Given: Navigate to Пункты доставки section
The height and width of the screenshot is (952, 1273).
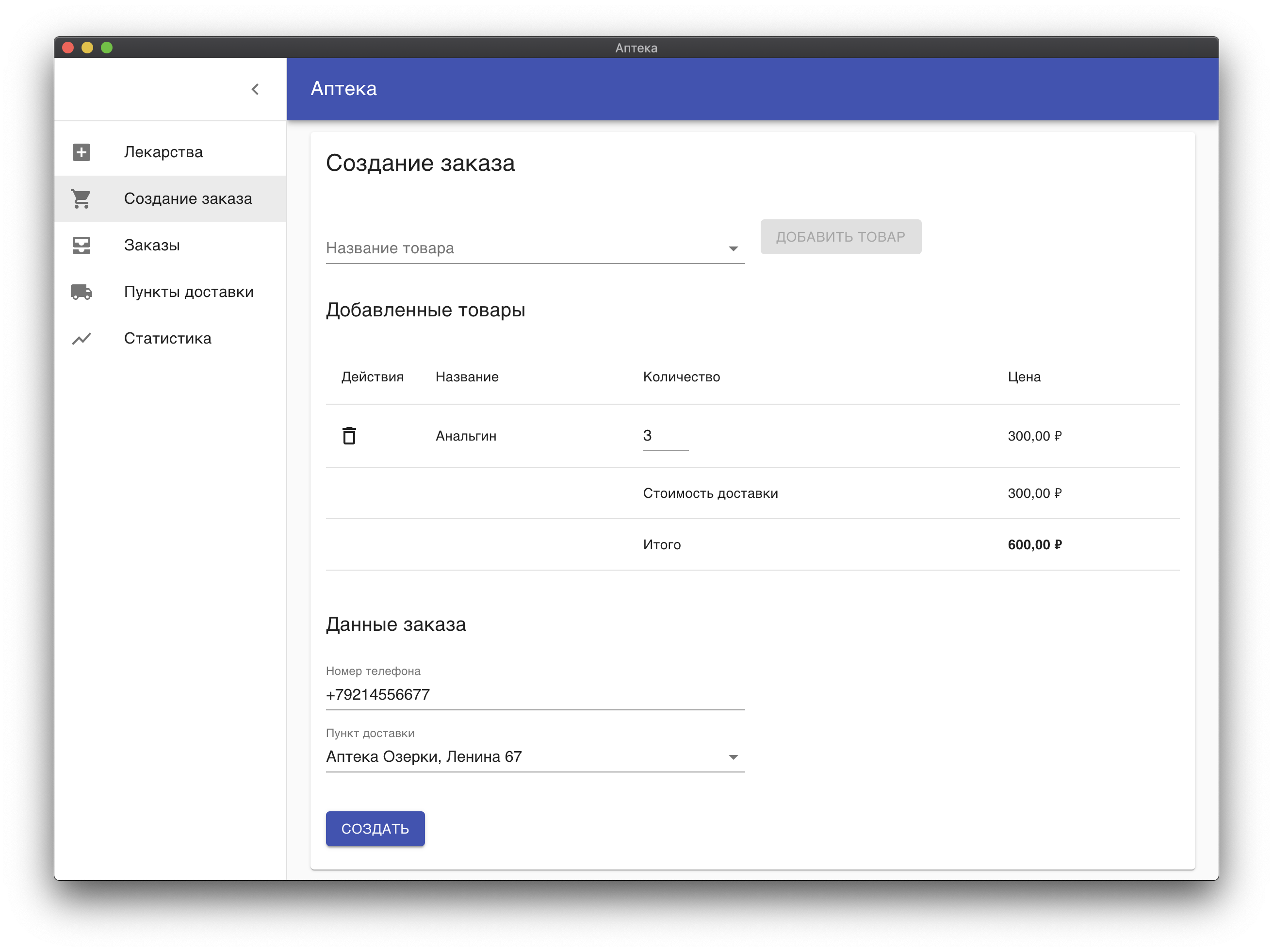Looking at the screenshot, I should tap(189, 292).
